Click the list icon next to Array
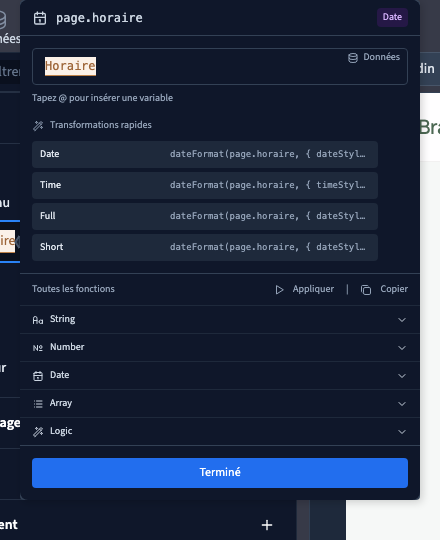 point(38,404)
